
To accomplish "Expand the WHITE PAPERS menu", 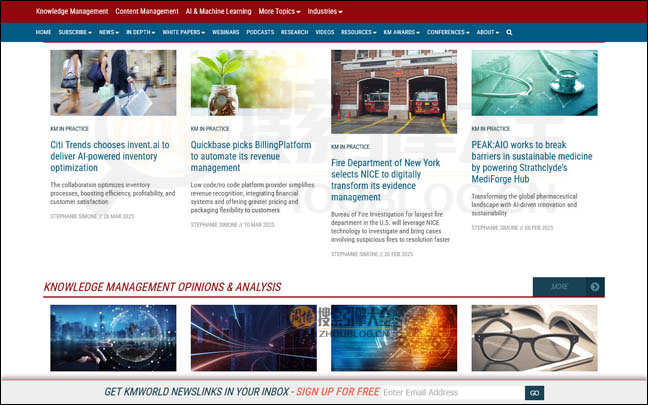I will tap(183, 32).
